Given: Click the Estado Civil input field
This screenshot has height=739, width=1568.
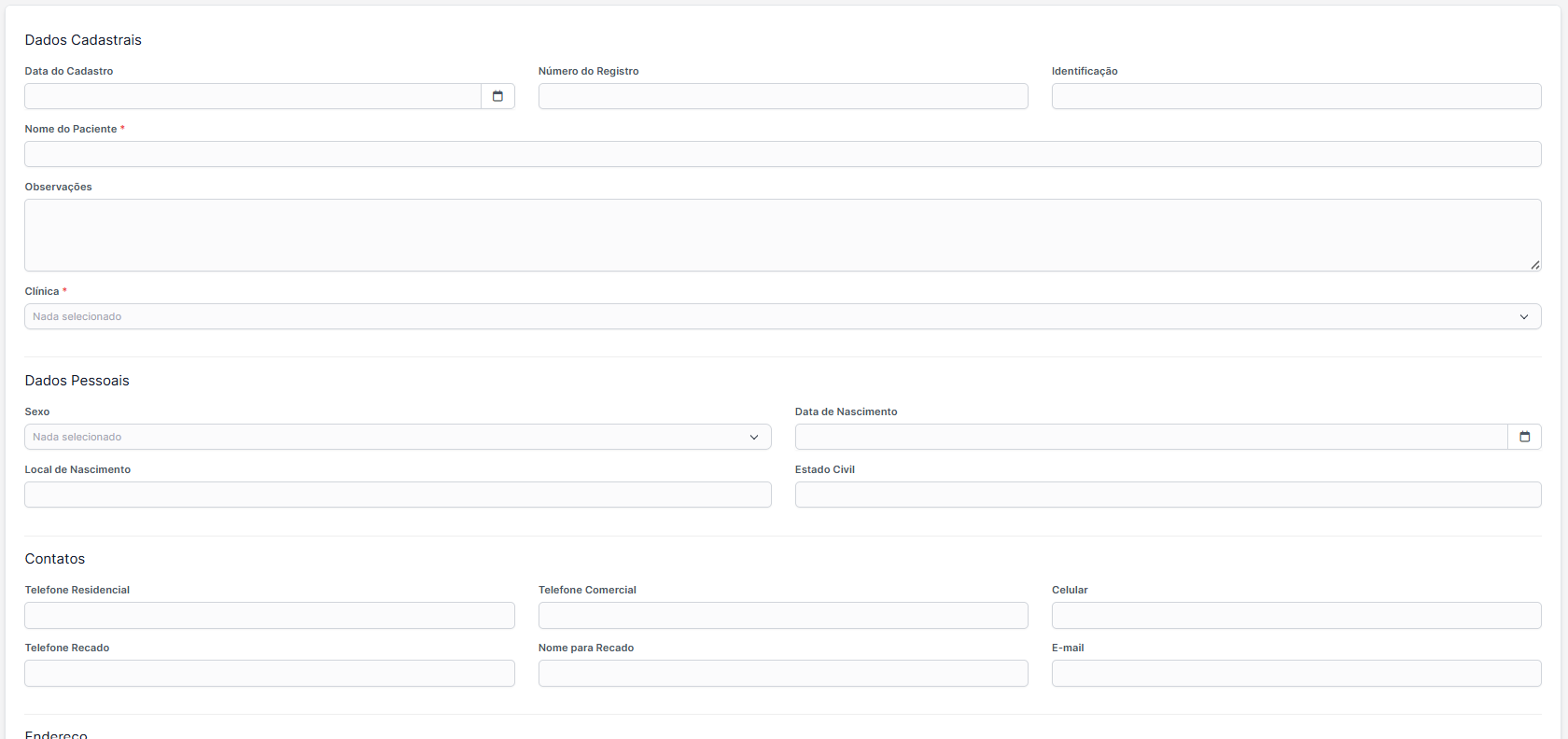Looking at the screenshot, I should point(1168,495).
